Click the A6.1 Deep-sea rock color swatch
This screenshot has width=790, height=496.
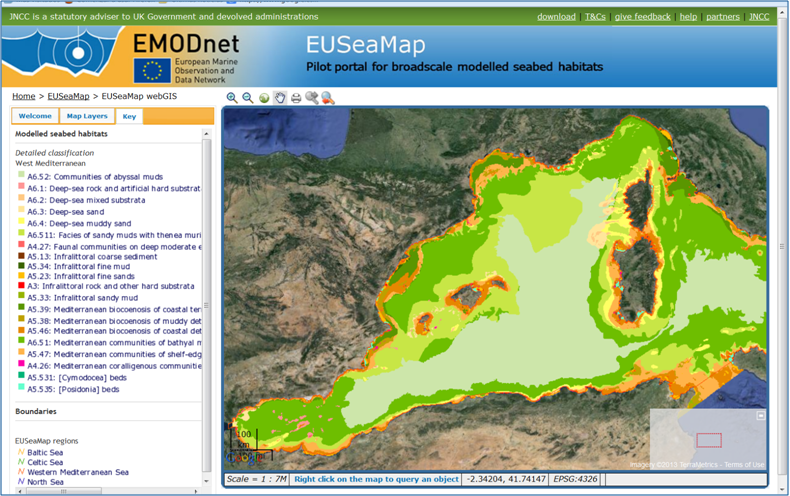pos(21,187)
